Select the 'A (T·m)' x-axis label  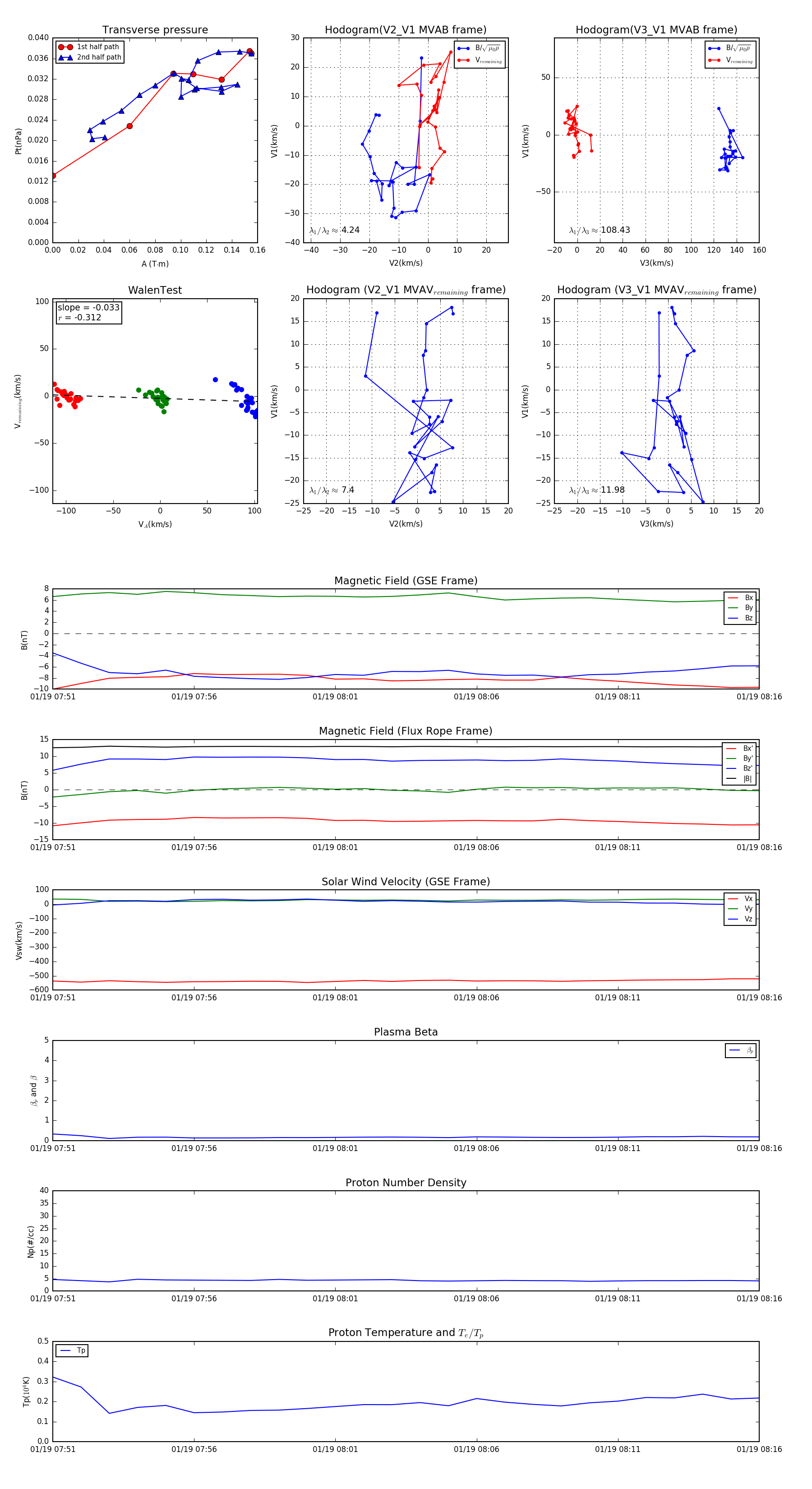pos(155,264)
